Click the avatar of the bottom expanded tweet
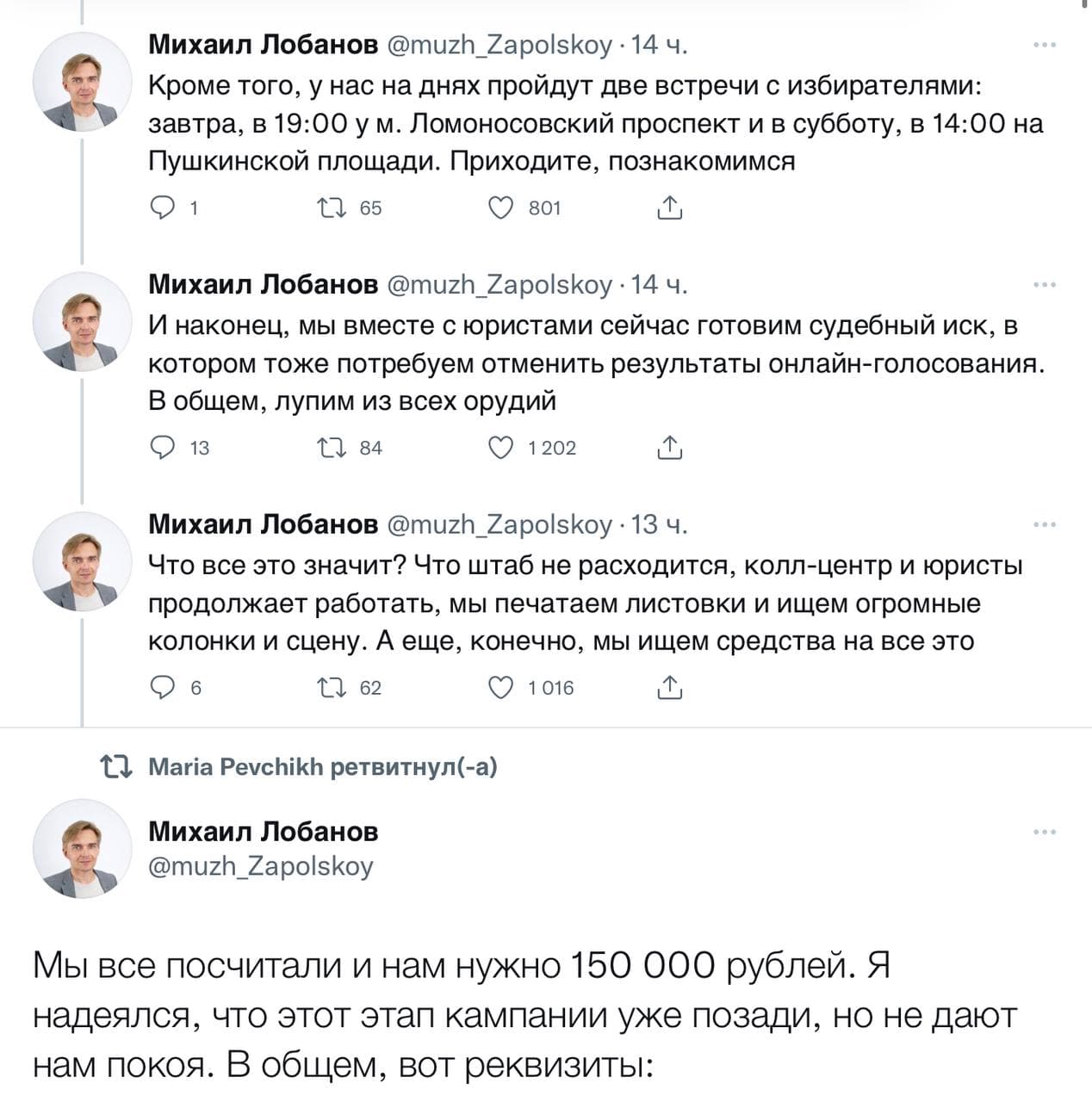 click(82, 848)
